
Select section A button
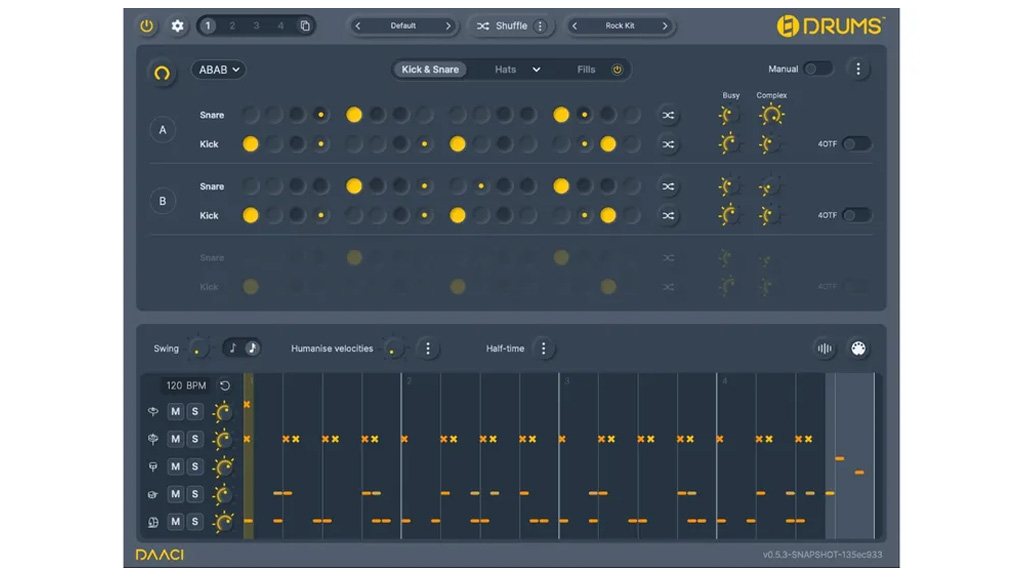click(x=163, y=129)
